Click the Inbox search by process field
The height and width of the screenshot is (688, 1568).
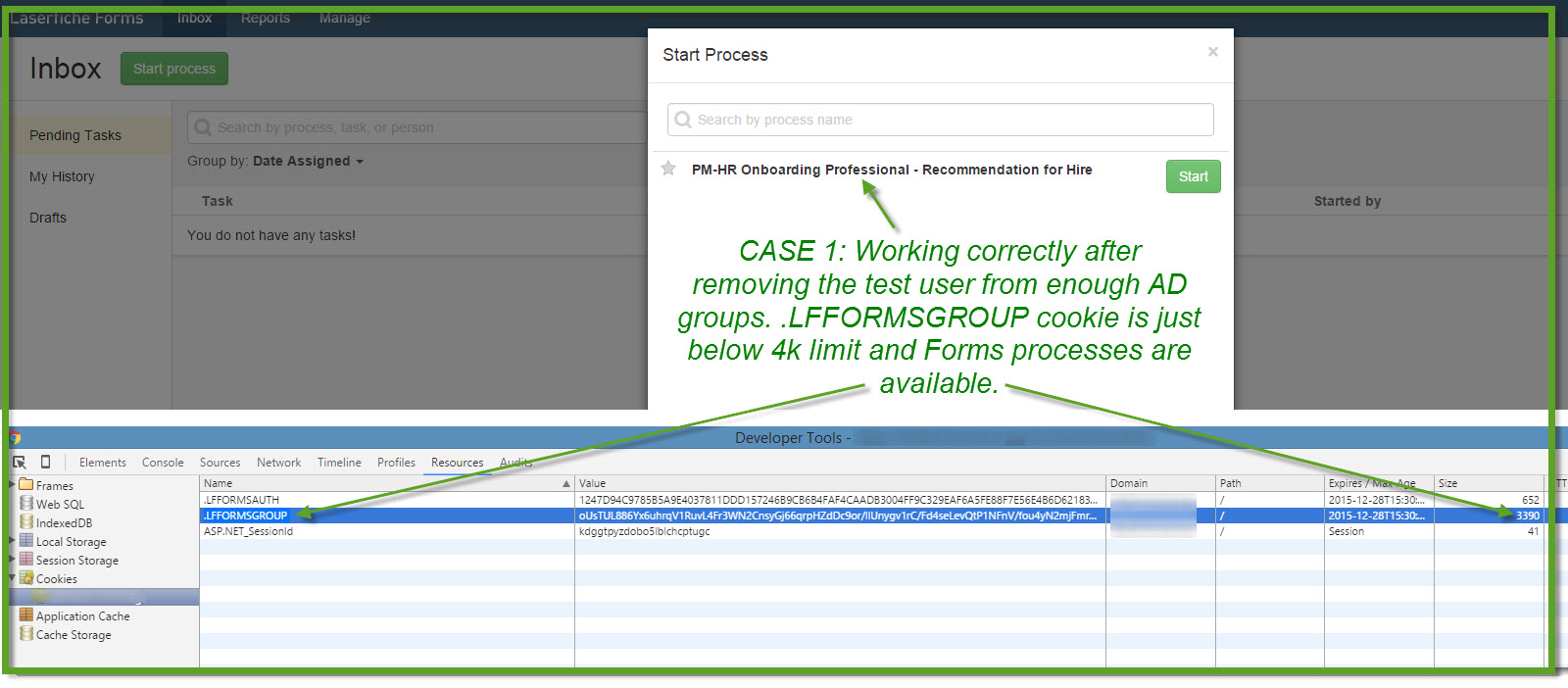click(416, 127)
